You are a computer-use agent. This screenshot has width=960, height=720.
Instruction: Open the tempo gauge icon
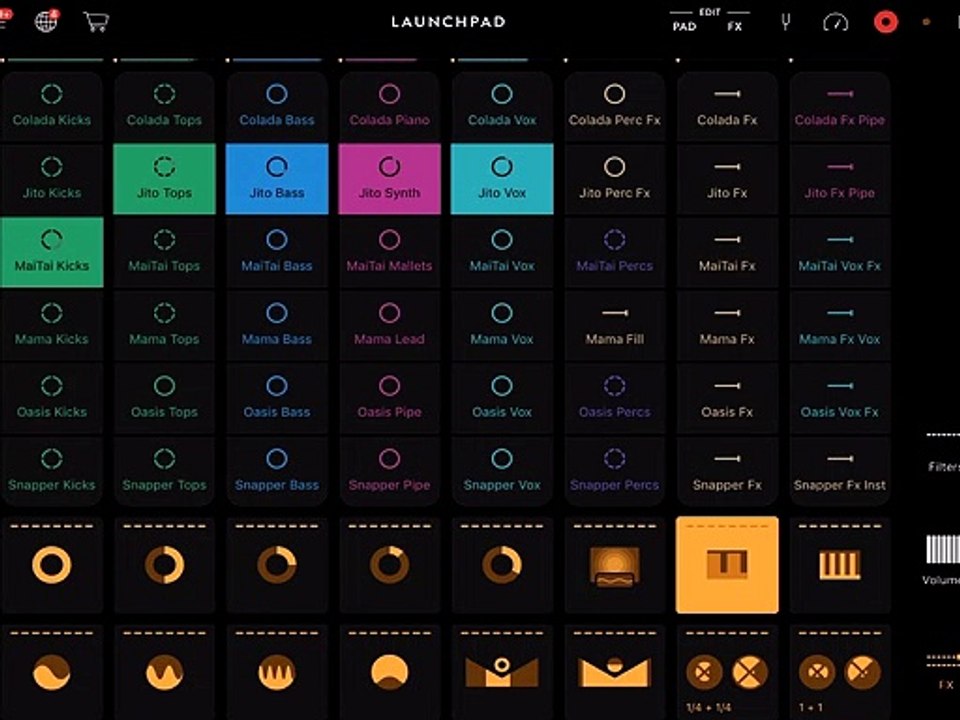pos(835,23)
